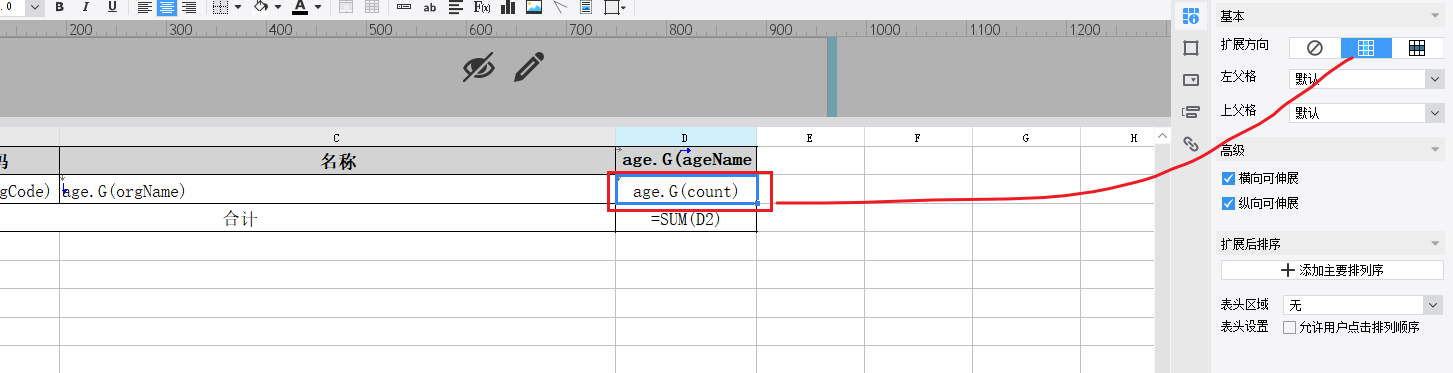Open the 左父格 dropdown
The height and width of the screenshot is (373, 1453).
1366,78
